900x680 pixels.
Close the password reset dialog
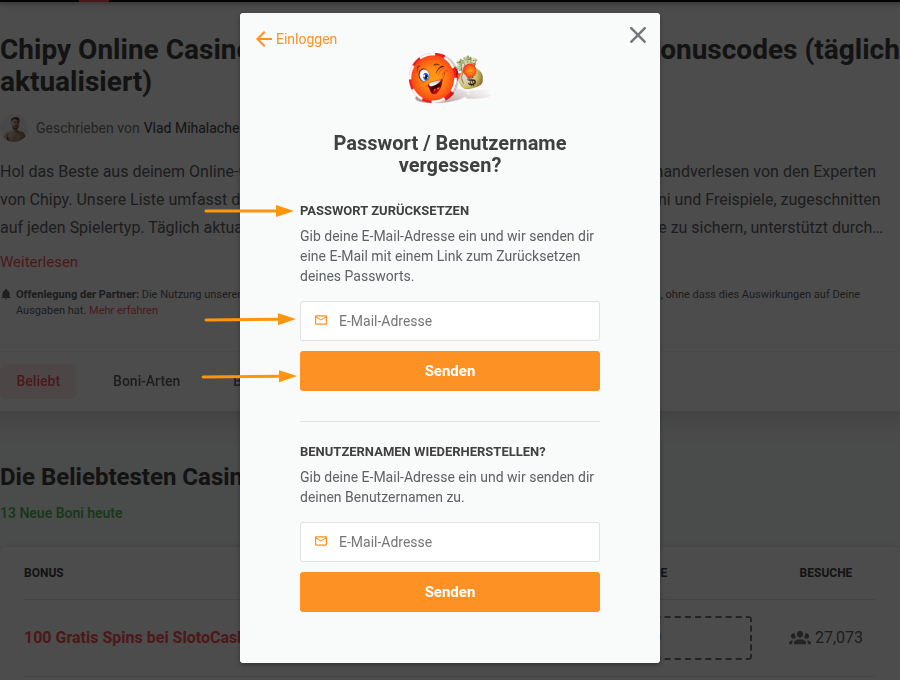638,35
